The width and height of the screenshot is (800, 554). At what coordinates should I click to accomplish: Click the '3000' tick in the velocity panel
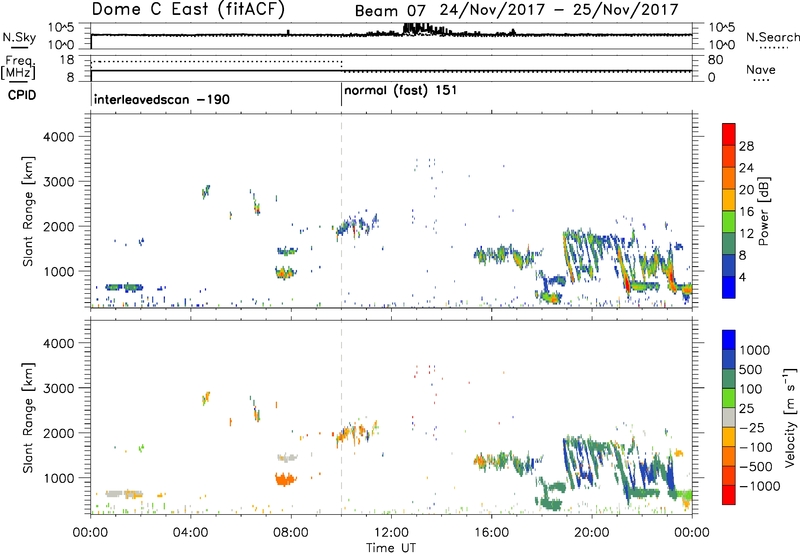tap(59, 388)
